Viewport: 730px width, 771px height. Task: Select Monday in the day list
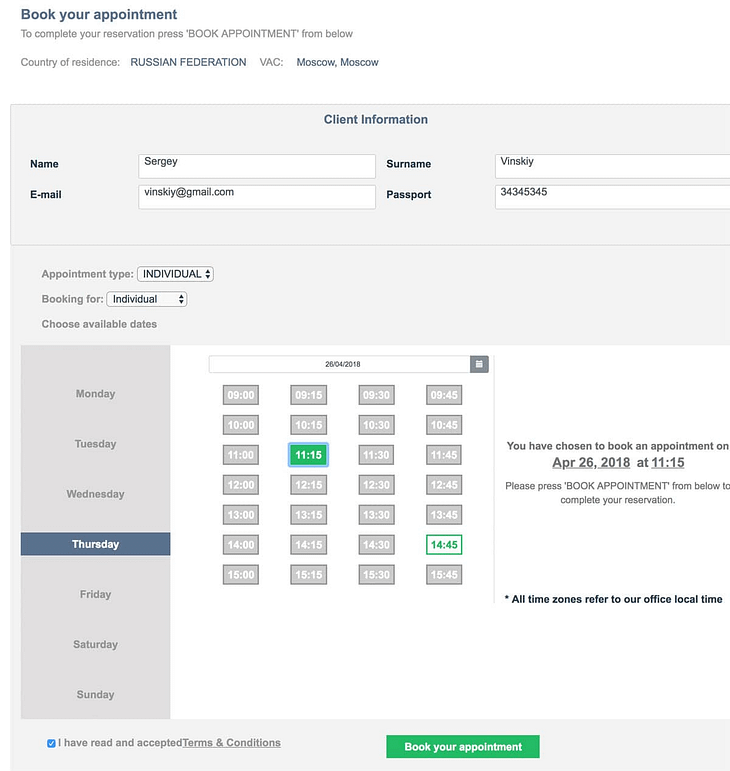(x=96, y=394)
